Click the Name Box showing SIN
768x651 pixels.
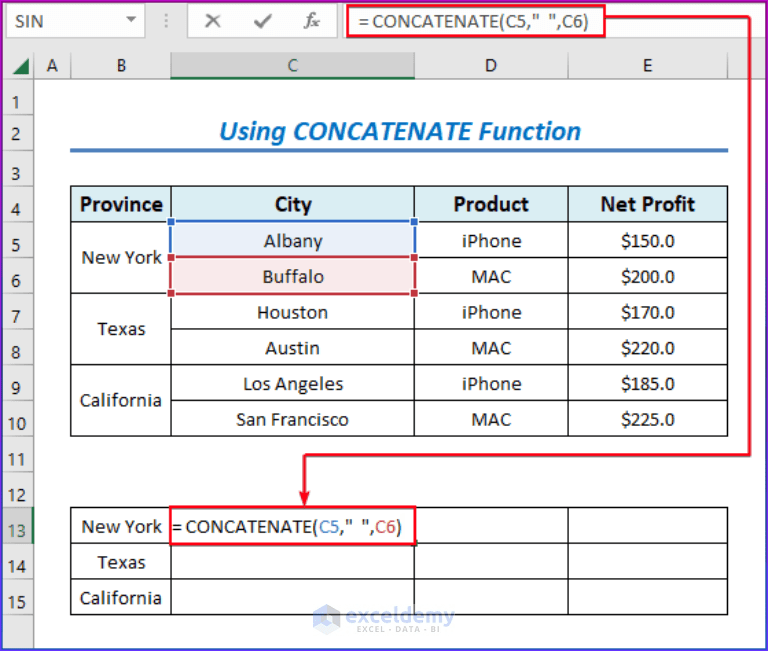pos(75,21)
